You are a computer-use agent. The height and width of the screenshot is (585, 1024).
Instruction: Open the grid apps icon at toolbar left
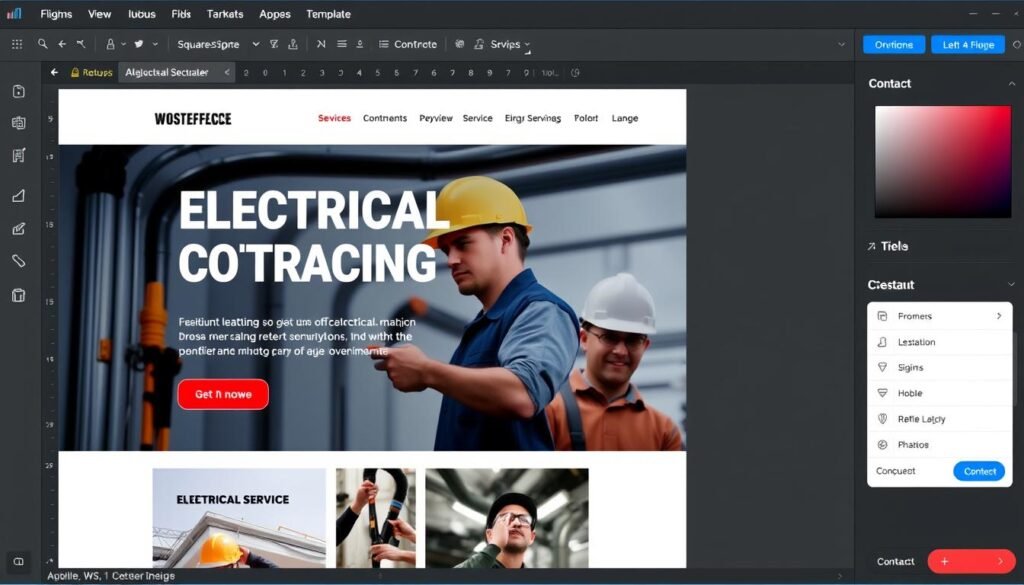coord(17,44)
